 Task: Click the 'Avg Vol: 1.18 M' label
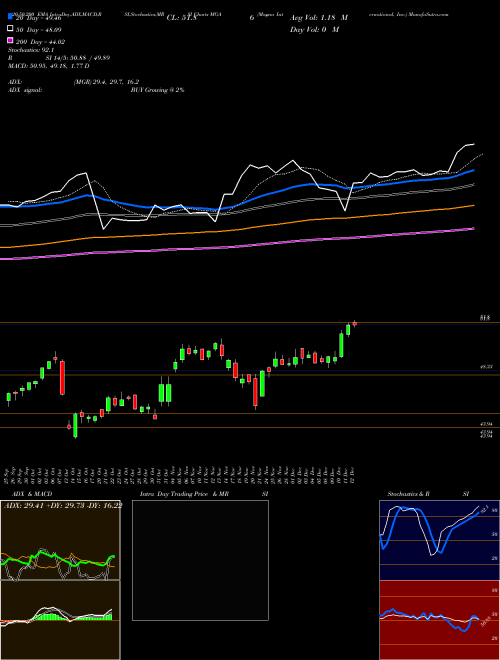point(319,18)
